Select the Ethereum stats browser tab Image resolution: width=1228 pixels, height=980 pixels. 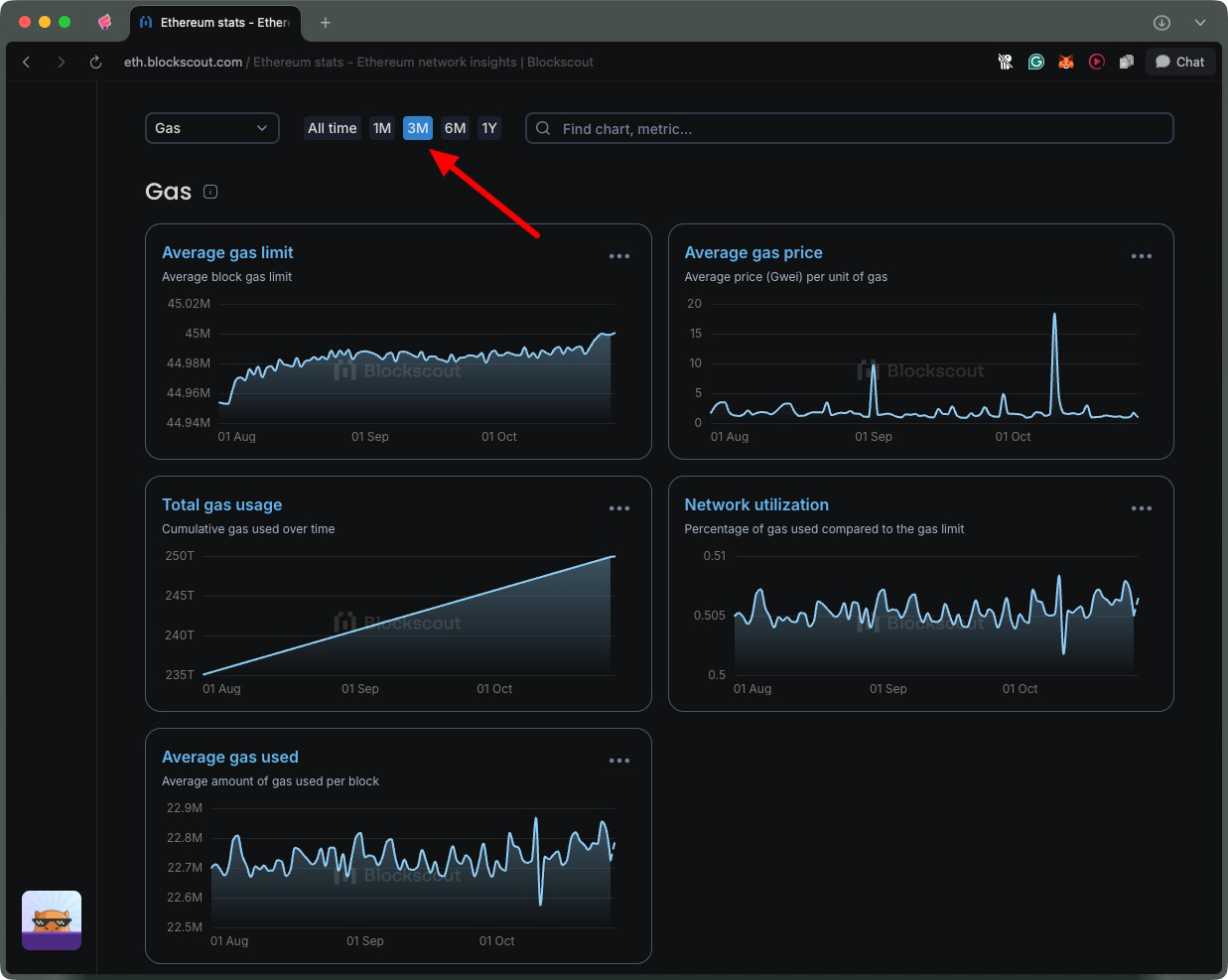(215, 22)
